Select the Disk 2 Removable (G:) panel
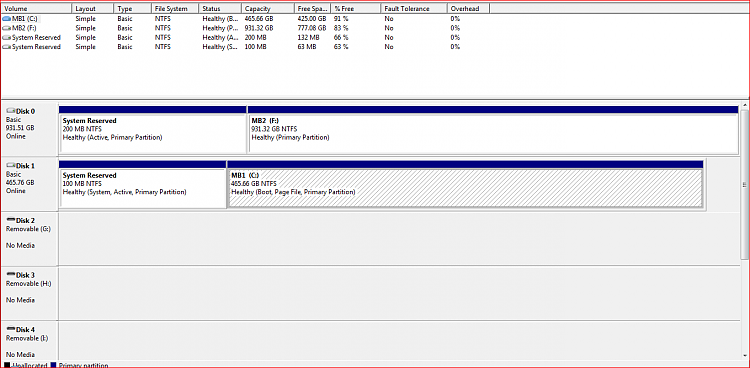 pyautogui.click(x=29, y=239)
